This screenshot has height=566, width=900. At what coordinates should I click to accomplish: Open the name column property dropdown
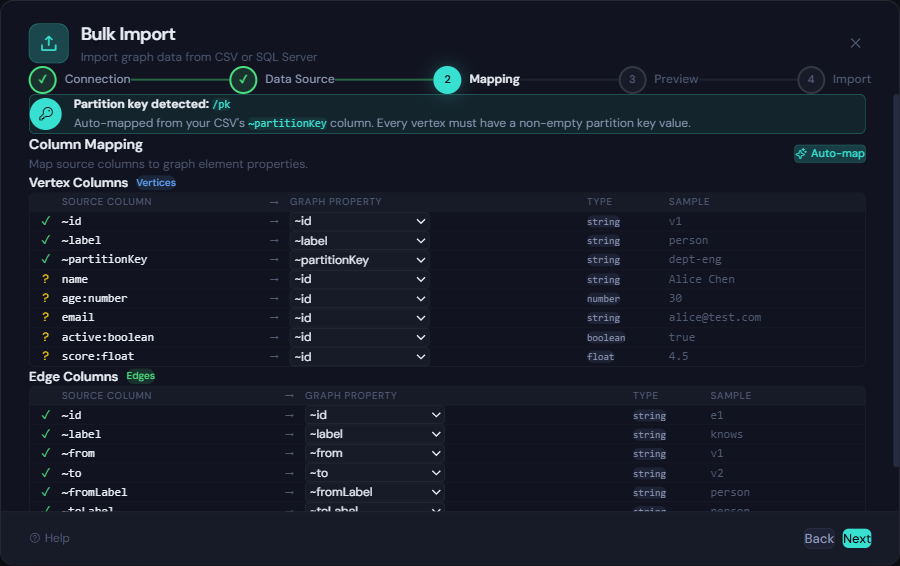click(359, 280)
